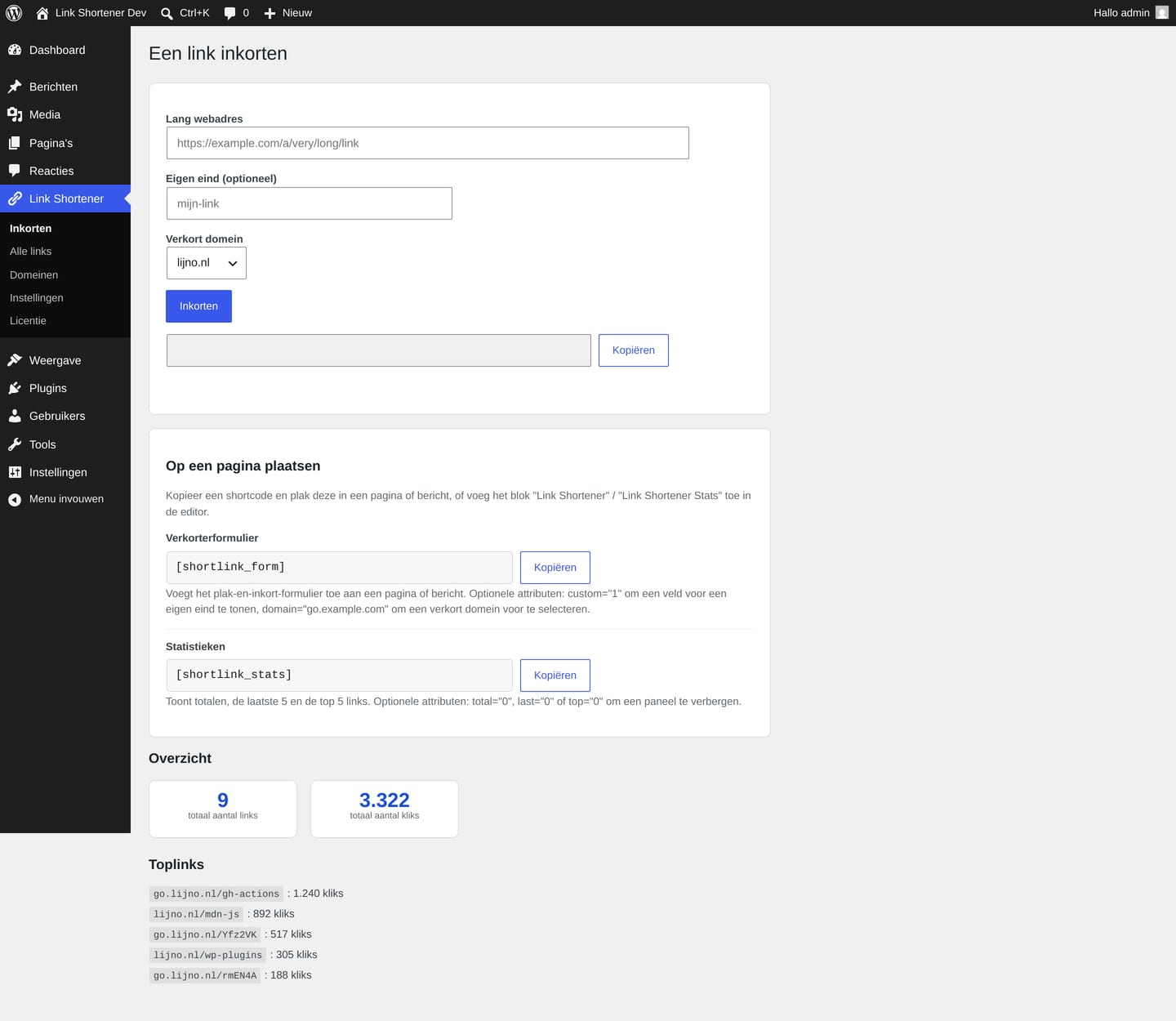Click the Een link inkorten page title

click(218, 54)
